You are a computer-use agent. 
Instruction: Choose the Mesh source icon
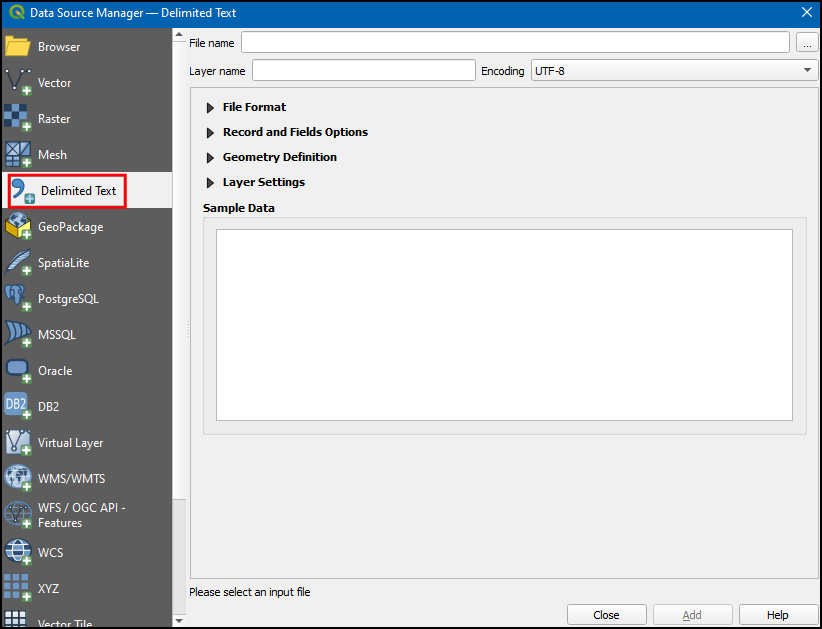point(18,155)
